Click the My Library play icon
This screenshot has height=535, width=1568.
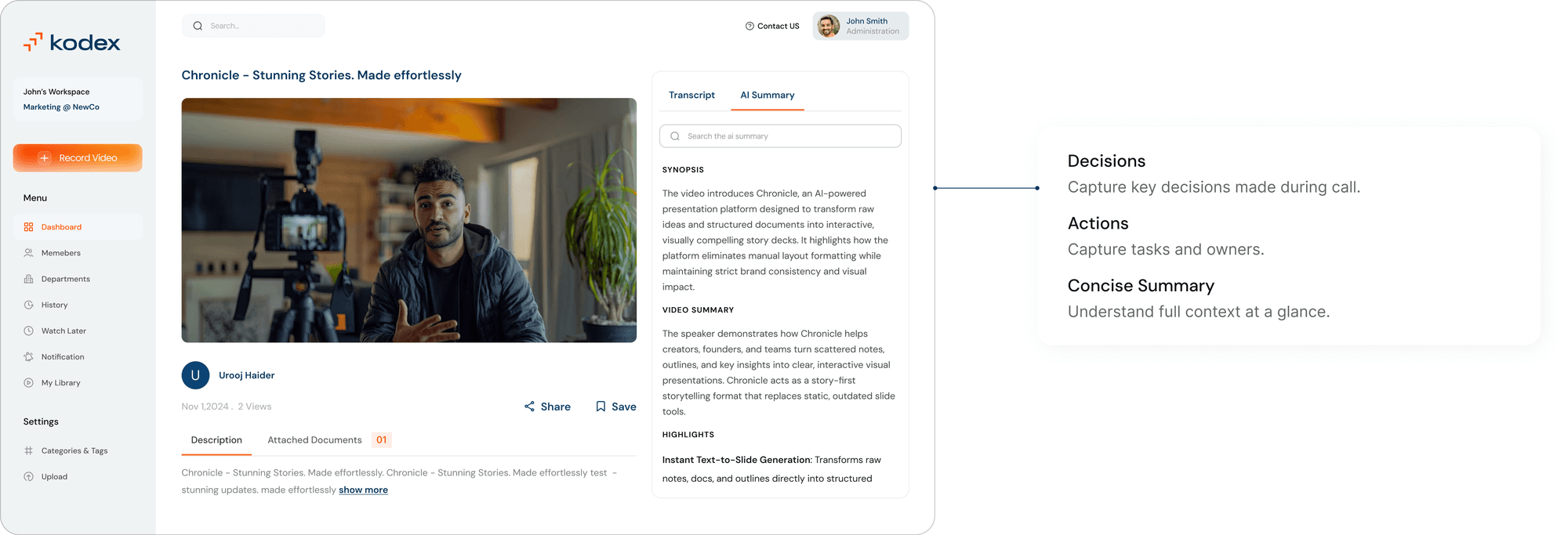[x=28, y=383]
